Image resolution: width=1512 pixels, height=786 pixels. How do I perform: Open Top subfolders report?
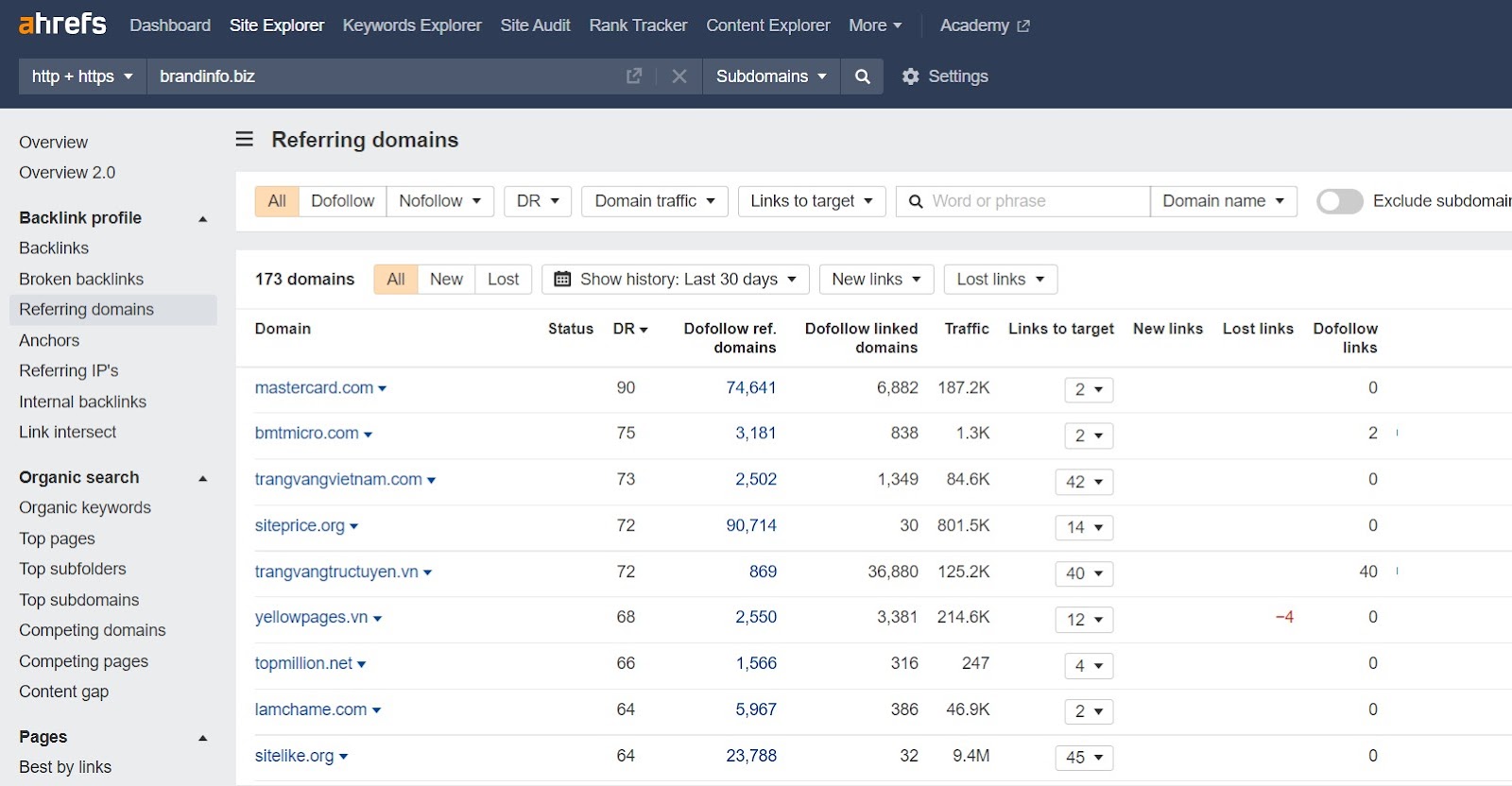click(x=73, y=570)
